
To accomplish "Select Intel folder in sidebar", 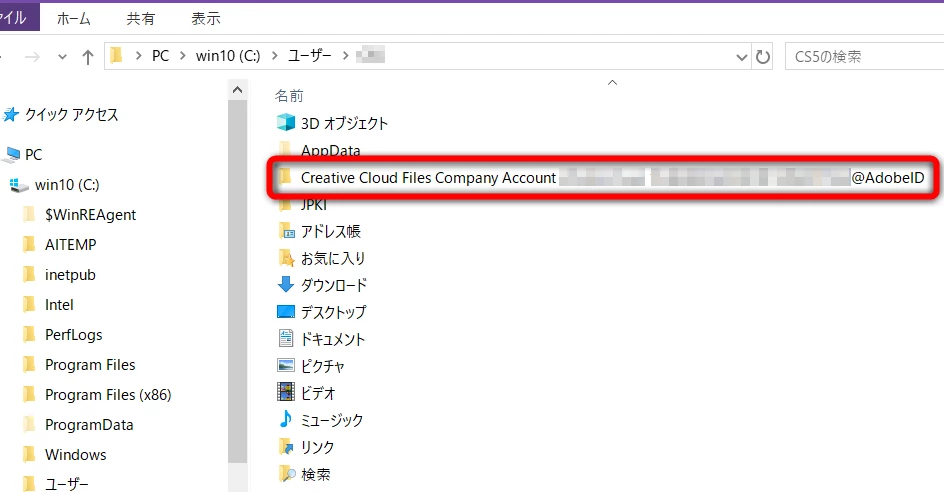I will (x=59, y=305).
